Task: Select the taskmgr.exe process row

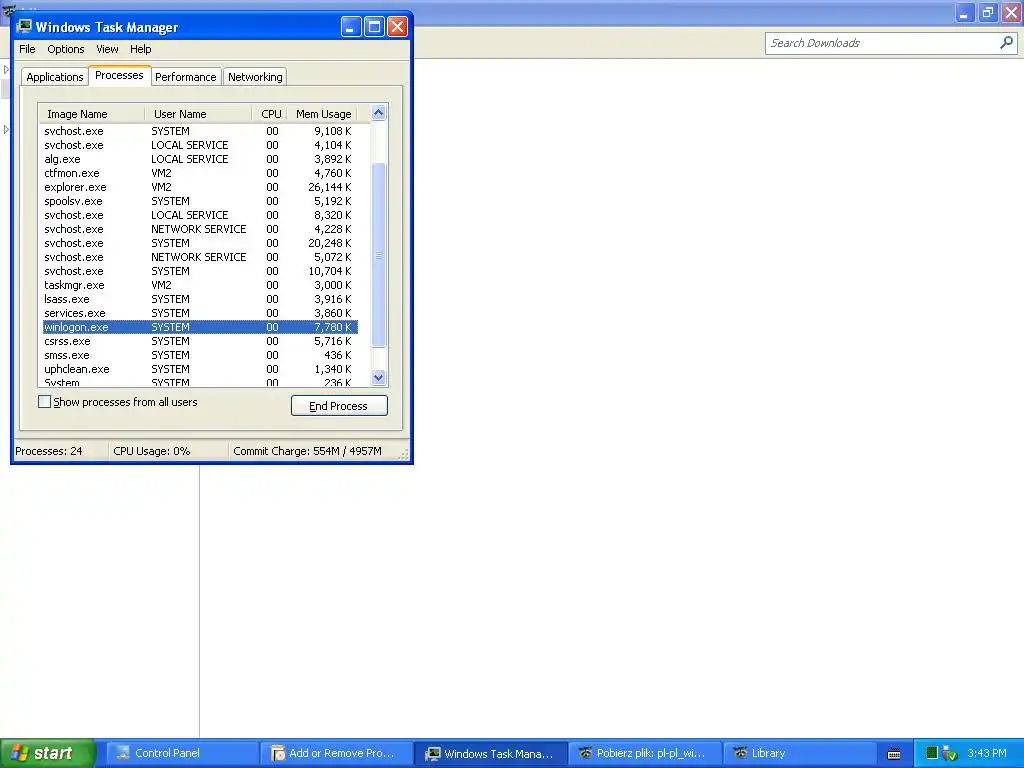Action: coord(200,285)
